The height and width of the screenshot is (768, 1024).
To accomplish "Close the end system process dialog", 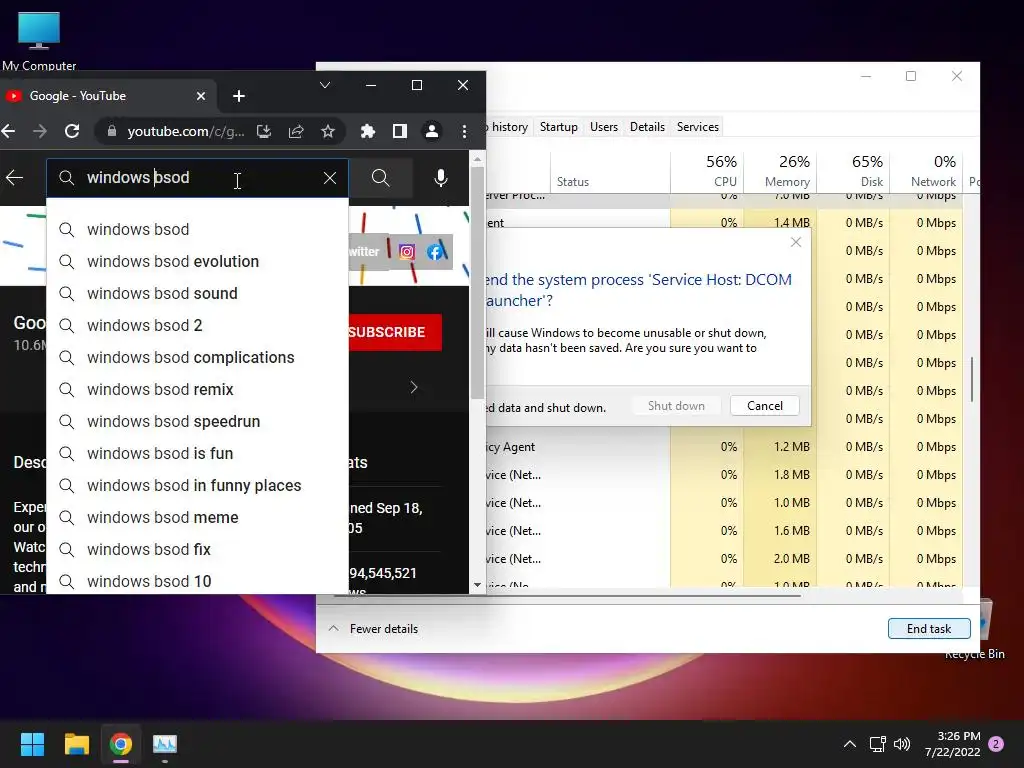I will 795,242.
